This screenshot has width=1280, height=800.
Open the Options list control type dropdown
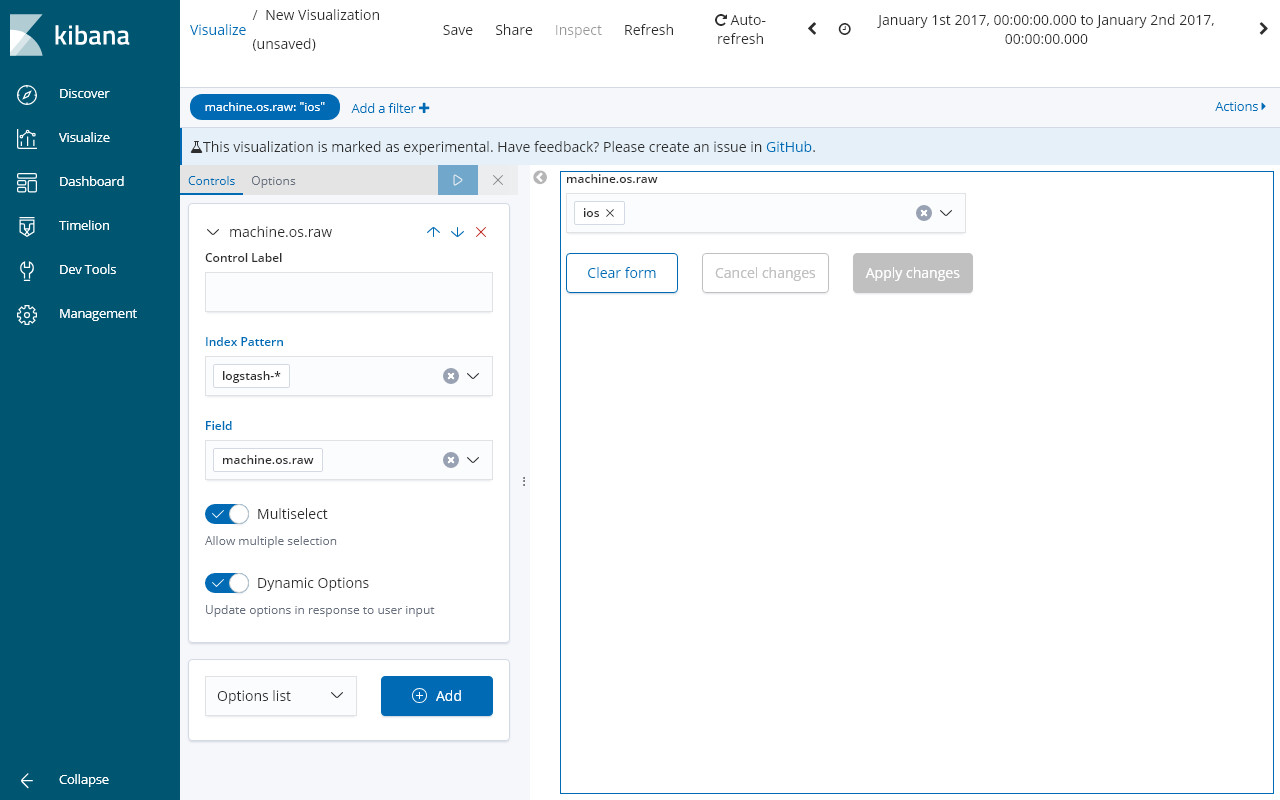[x=281, y=696]
